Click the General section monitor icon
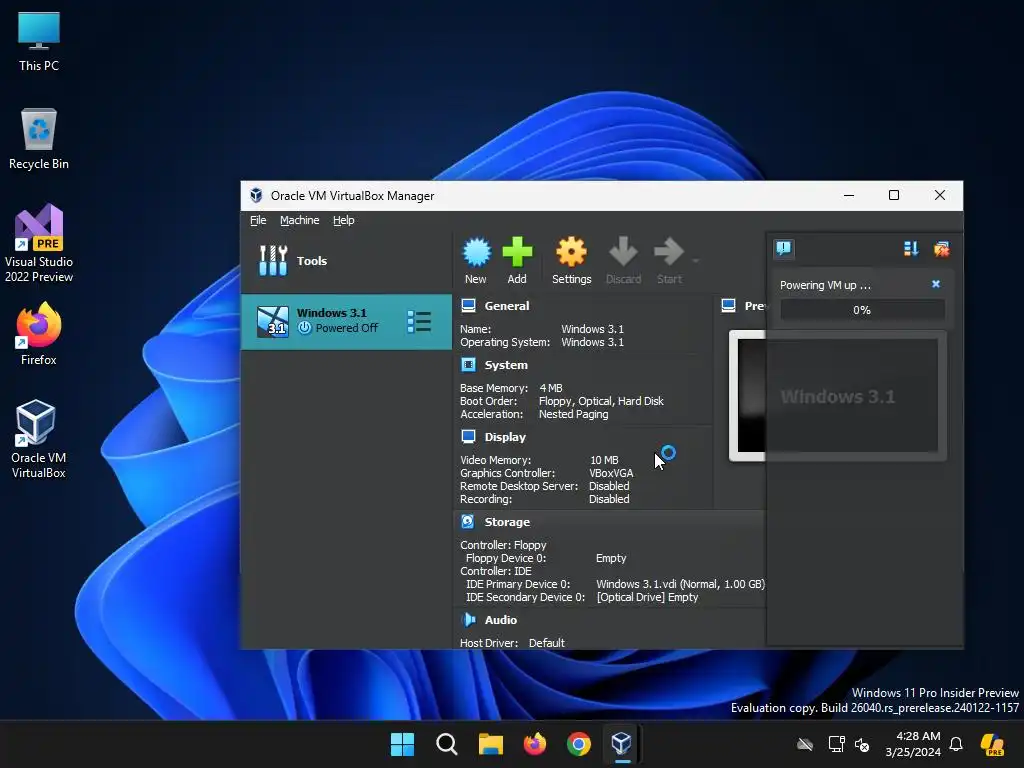The width and height of the screenshot is (1024, 768). pyautogui.click(x=468, y=306)
